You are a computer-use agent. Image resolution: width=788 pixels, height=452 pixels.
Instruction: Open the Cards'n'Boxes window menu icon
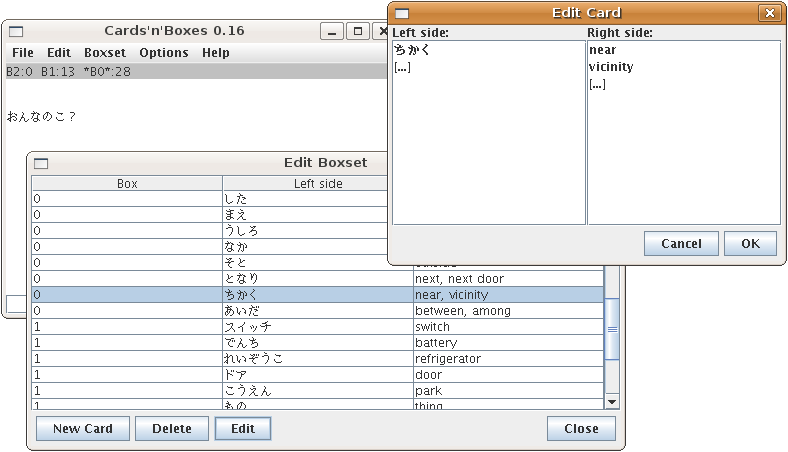click(16, 32)
